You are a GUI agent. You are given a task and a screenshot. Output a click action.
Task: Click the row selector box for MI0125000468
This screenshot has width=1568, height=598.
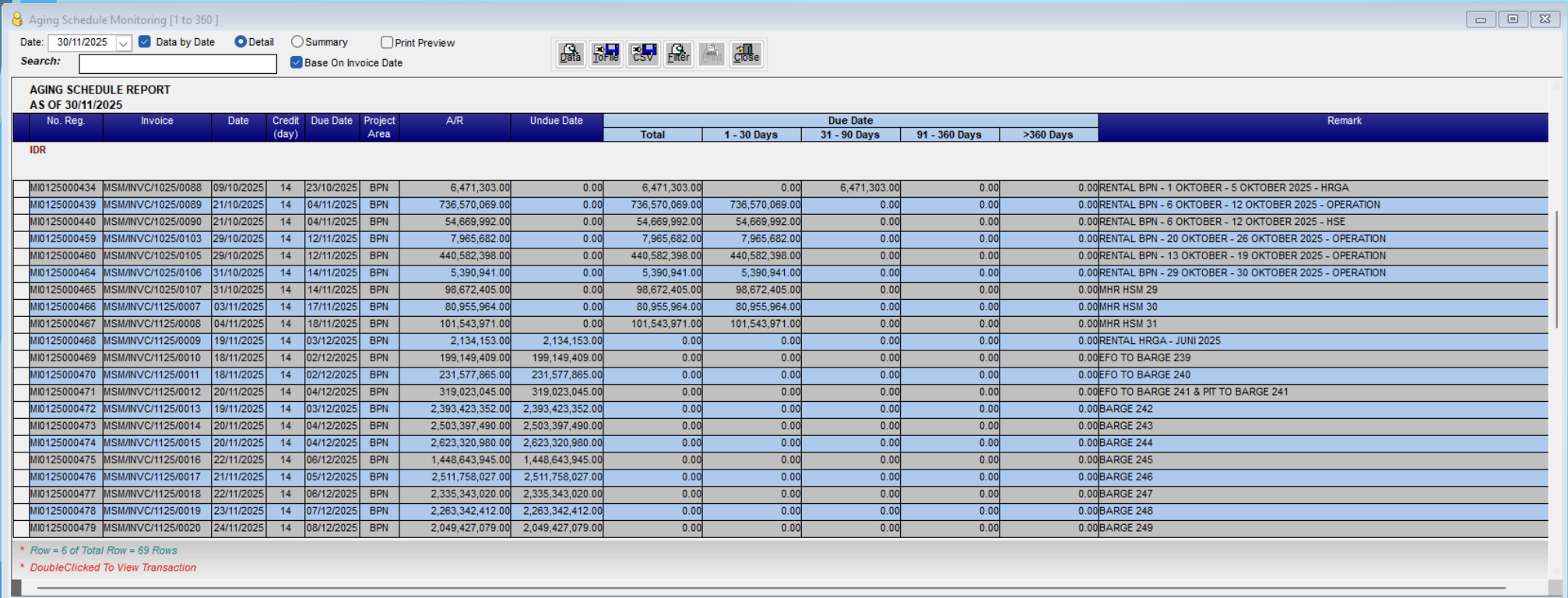pos(21,341)
